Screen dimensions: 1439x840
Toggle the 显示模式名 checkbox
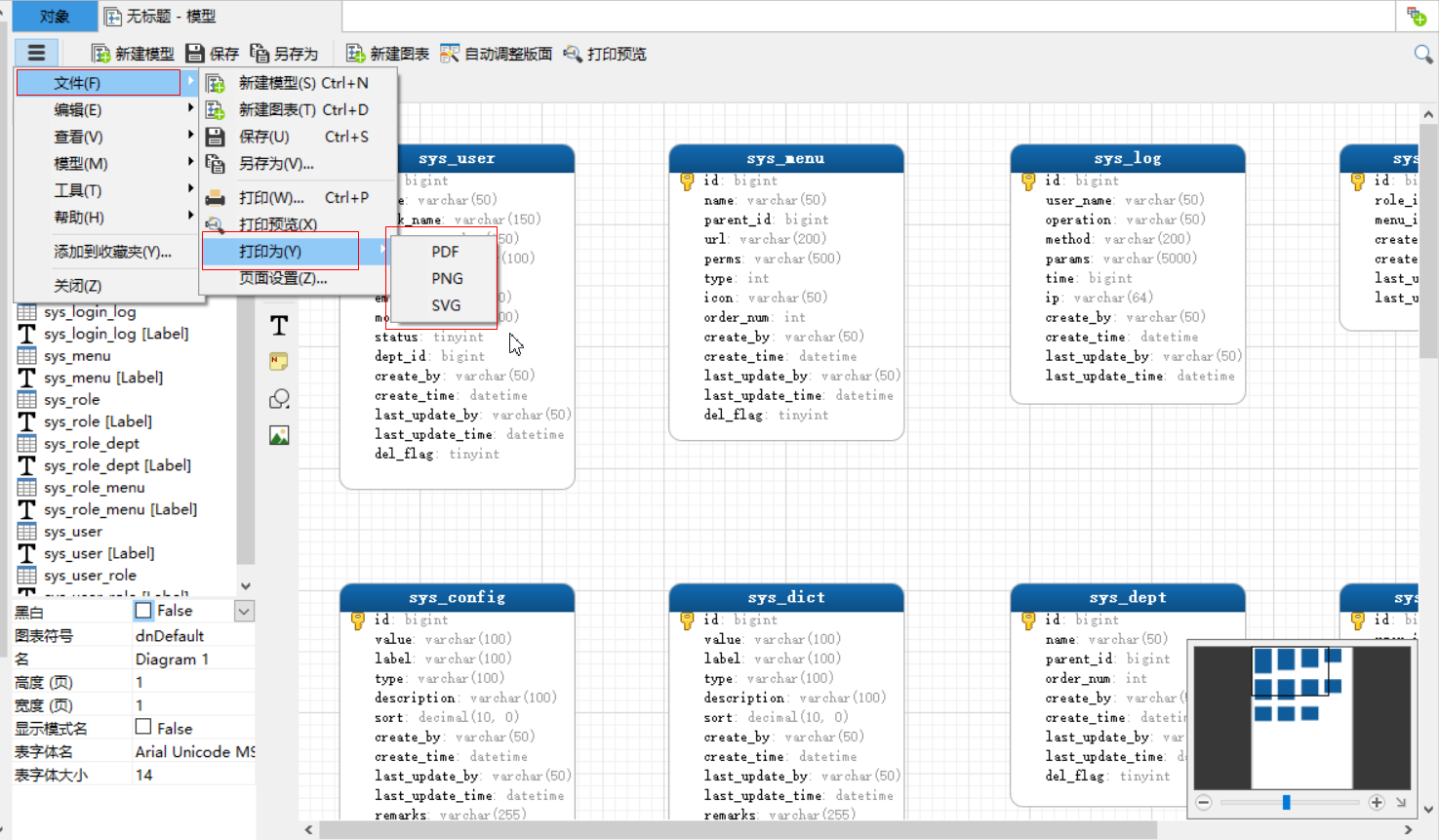coord(143,727)
